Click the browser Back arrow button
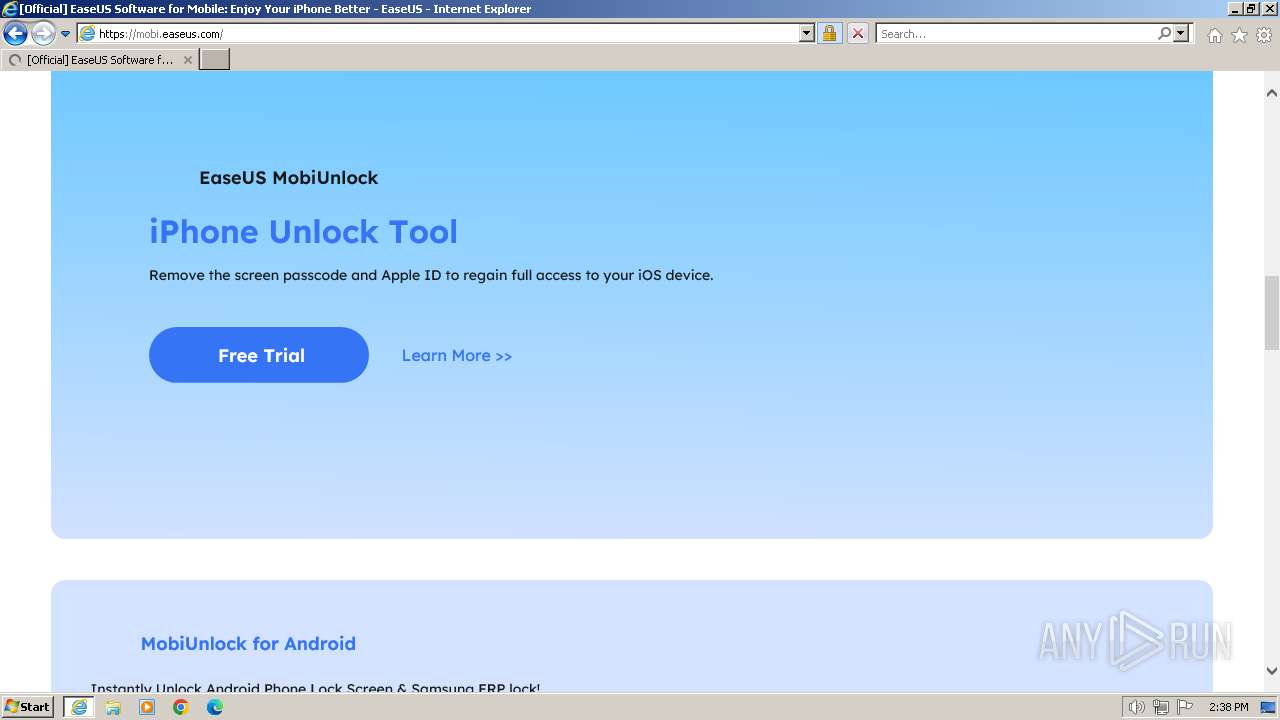Viewport: 1280px width, 720px height. click(x=15, y=34)
